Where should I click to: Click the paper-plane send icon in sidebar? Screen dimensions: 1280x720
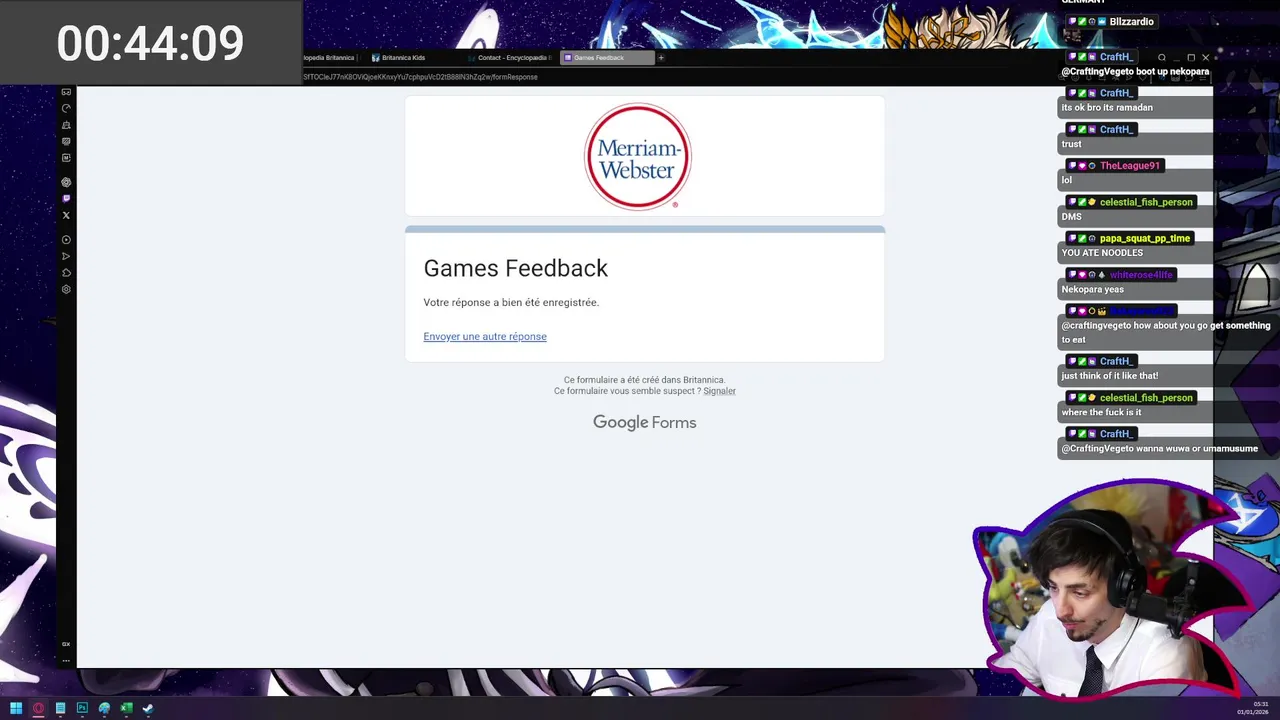click(x=66, y=256)
